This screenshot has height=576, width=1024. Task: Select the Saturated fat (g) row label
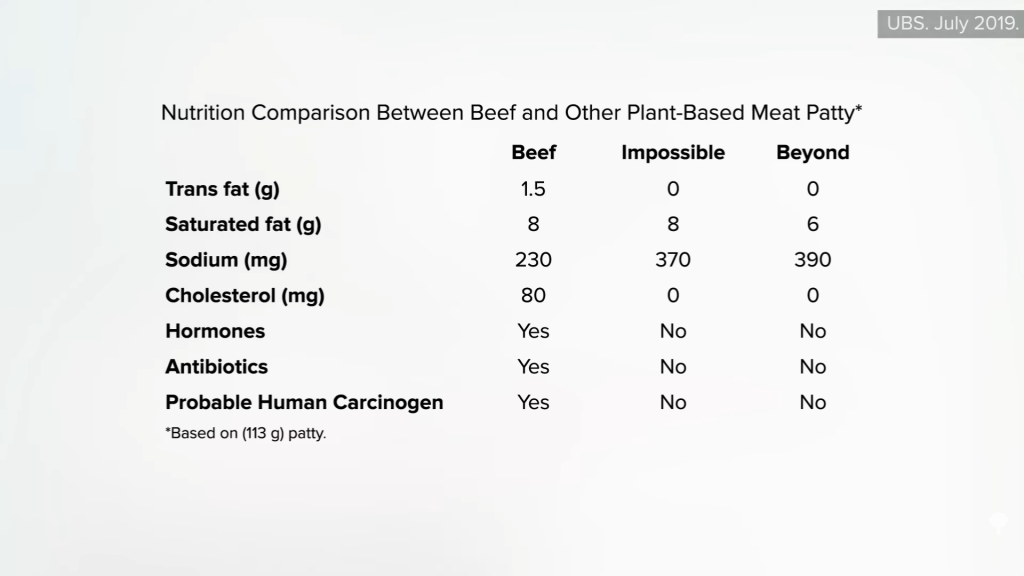pyautogui.click(x=243, y=225)
